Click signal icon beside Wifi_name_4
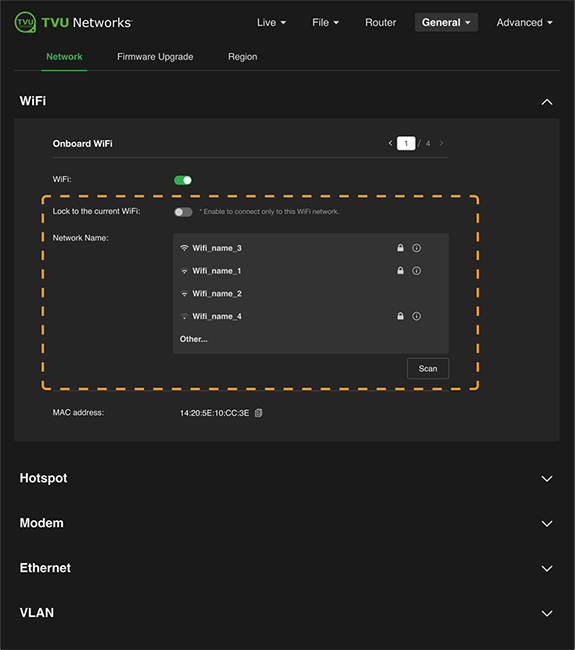576x650 pixels. coord(184,316)
